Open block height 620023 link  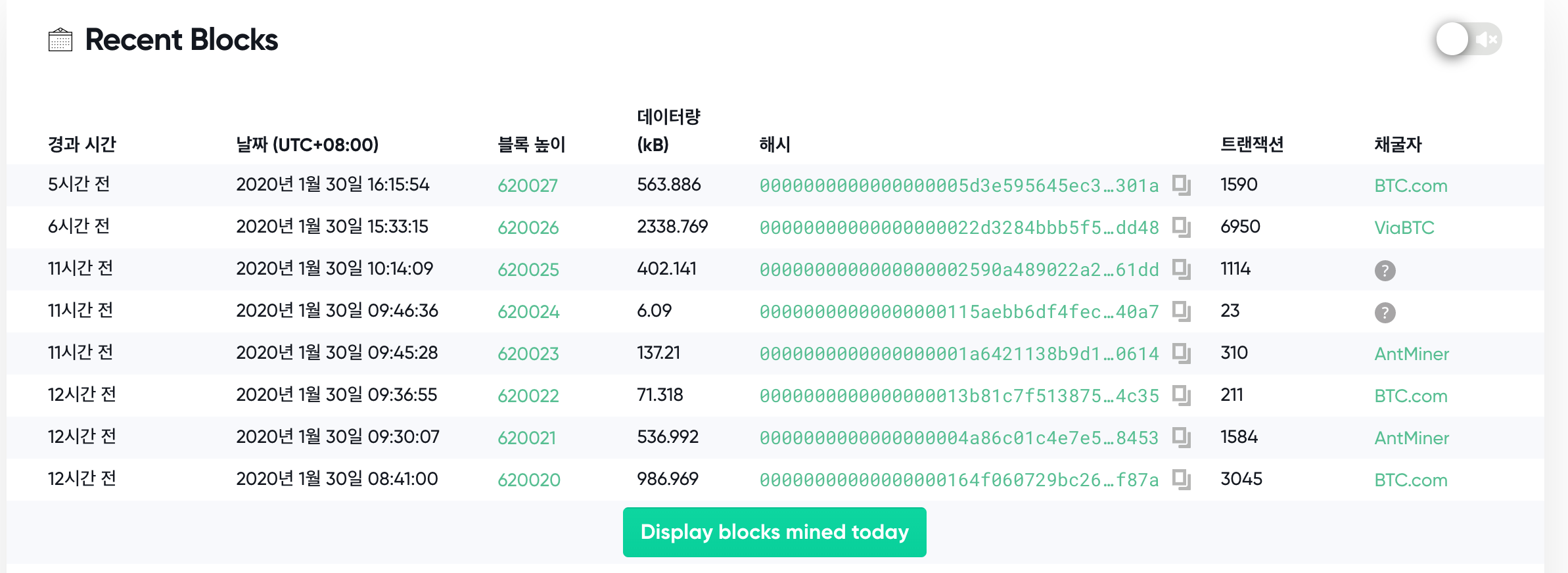click(528, 354)
